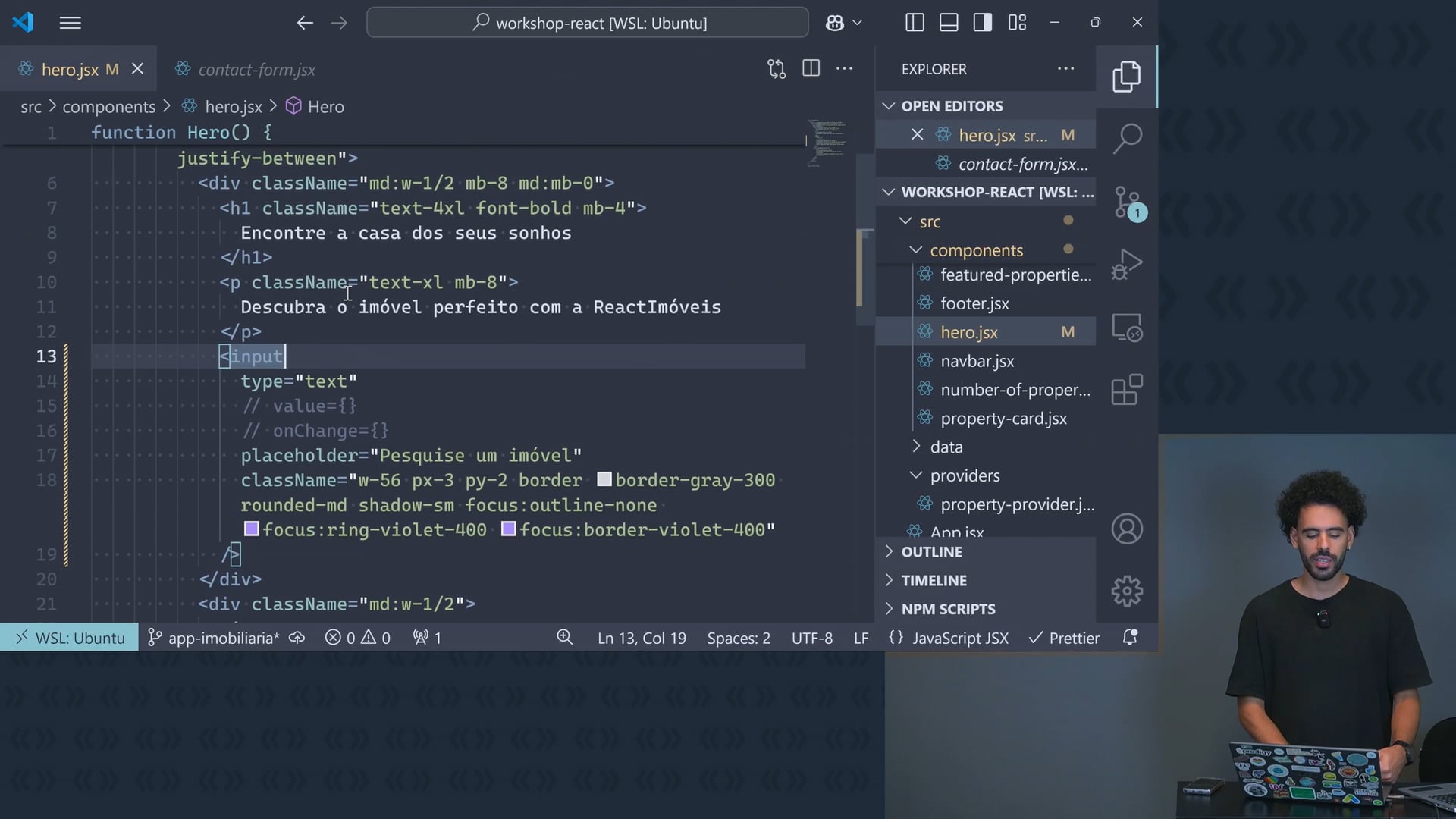
Task: Collapse the OPEN EDITORS section
Action: pos(952,106)
